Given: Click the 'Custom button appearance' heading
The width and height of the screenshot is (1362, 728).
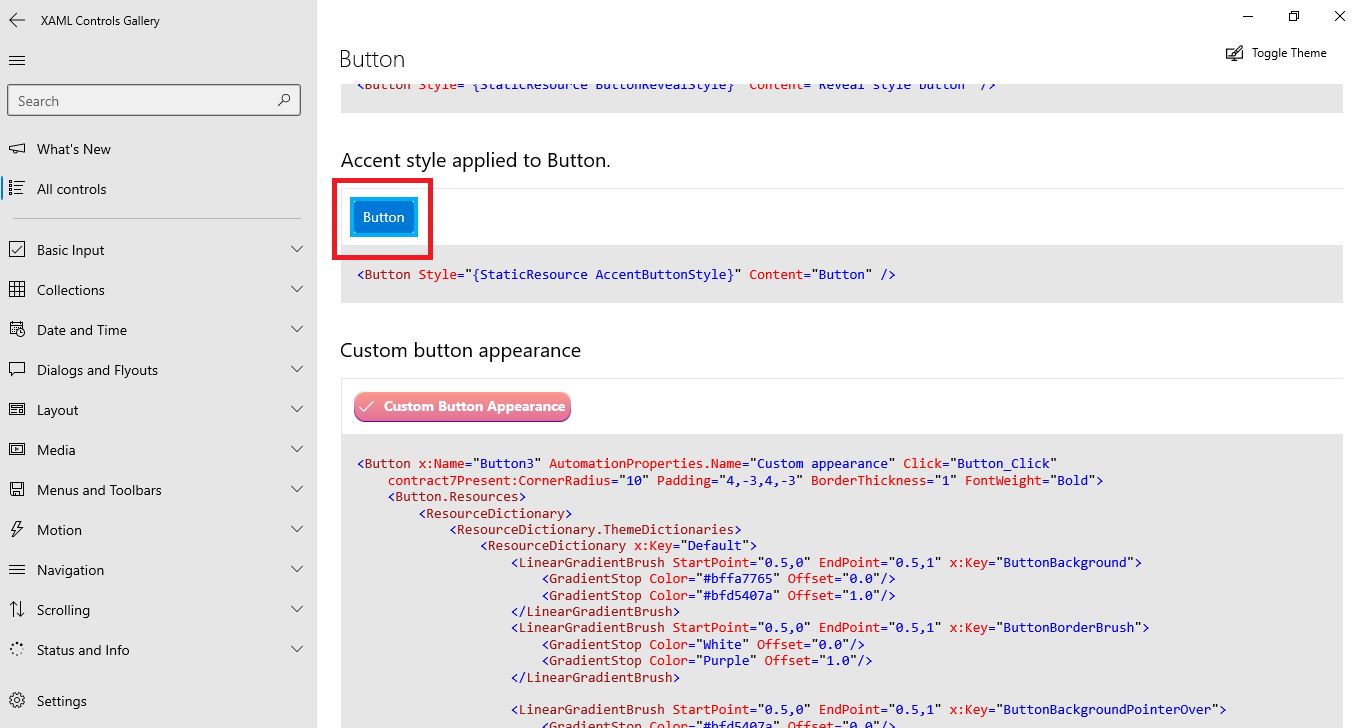Looking at the screenshot, I should pyautogui.click(x=460, y=350).
